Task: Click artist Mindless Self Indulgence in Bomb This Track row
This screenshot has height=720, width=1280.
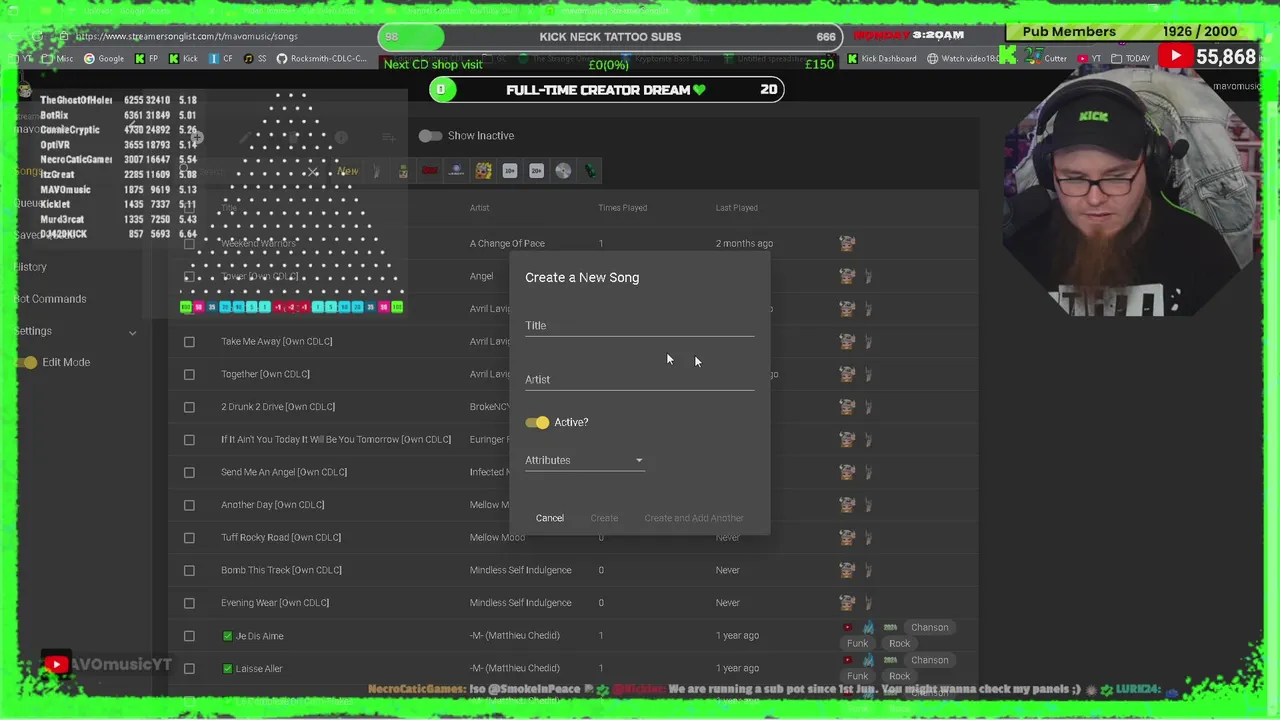Action: click(x=520, y=570)
